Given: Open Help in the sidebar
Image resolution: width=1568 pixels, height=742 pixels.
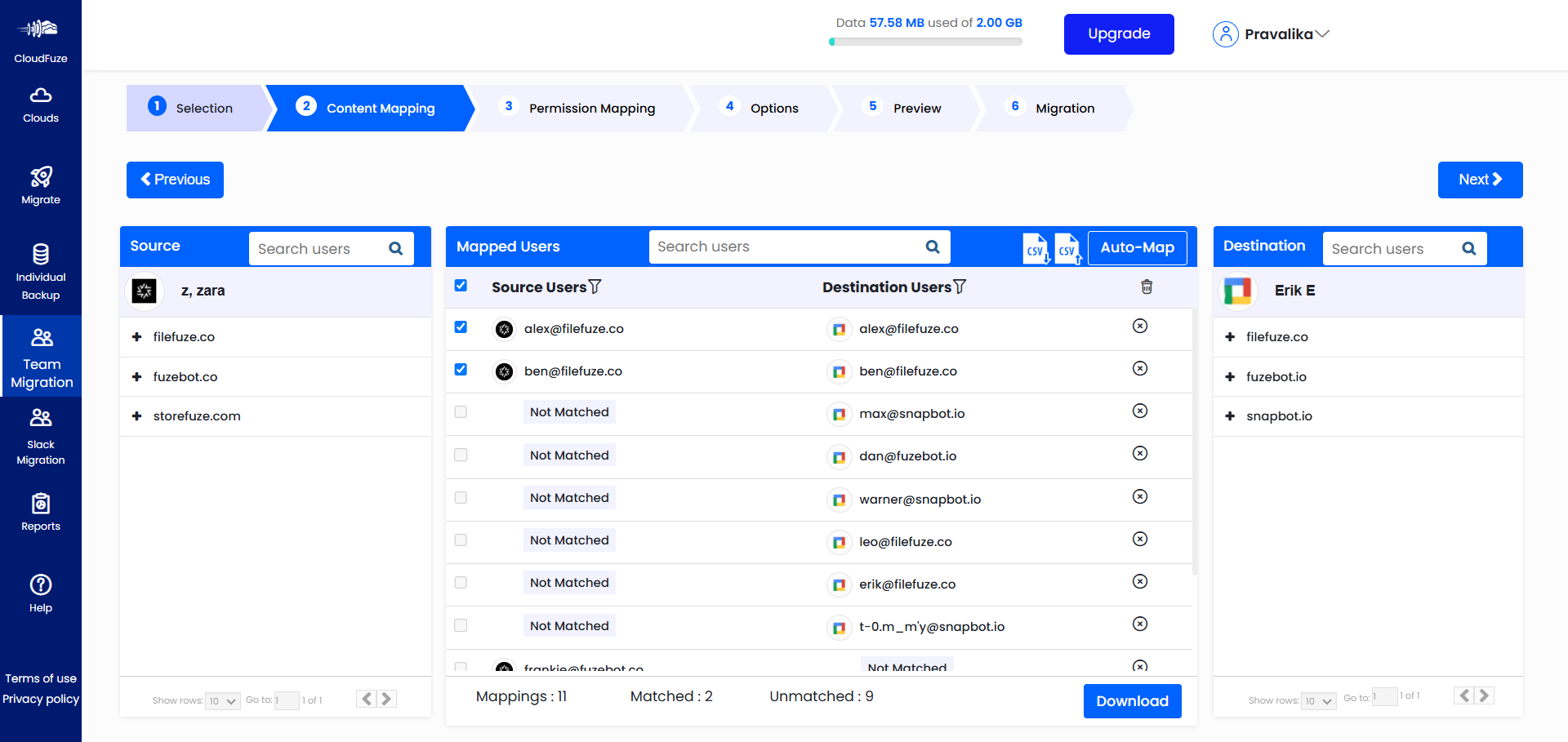Looking at the screenshot, I should [x=41, y=593].
